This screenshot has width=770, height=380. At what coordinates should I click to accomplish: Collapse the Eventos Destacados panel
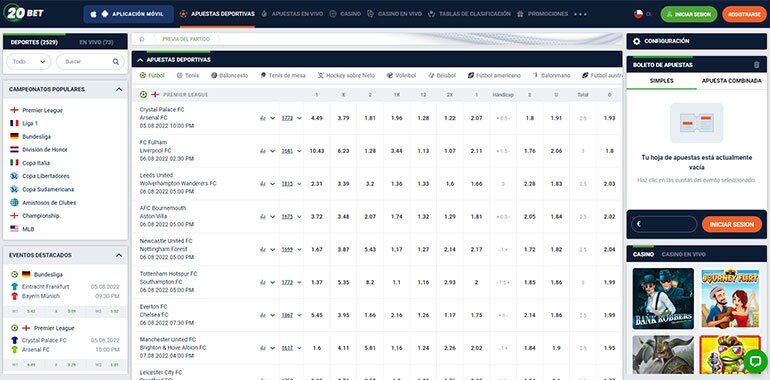click(118, 255)
